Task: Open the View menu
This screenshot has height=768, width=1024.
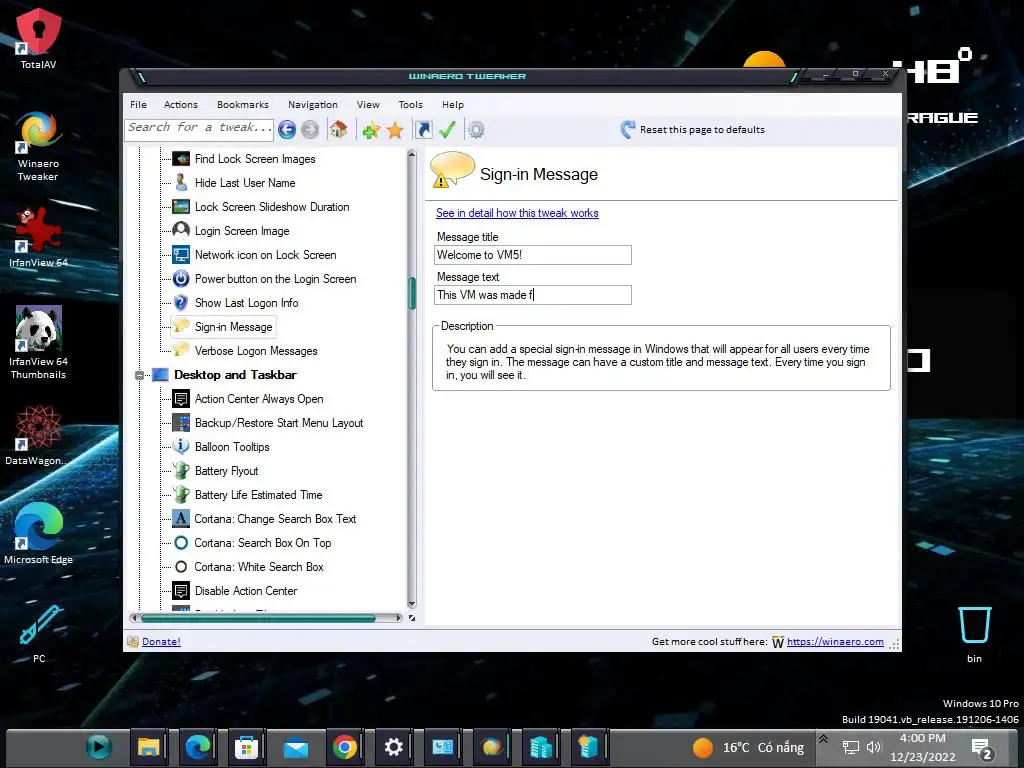Action: [x=368, y=104]
